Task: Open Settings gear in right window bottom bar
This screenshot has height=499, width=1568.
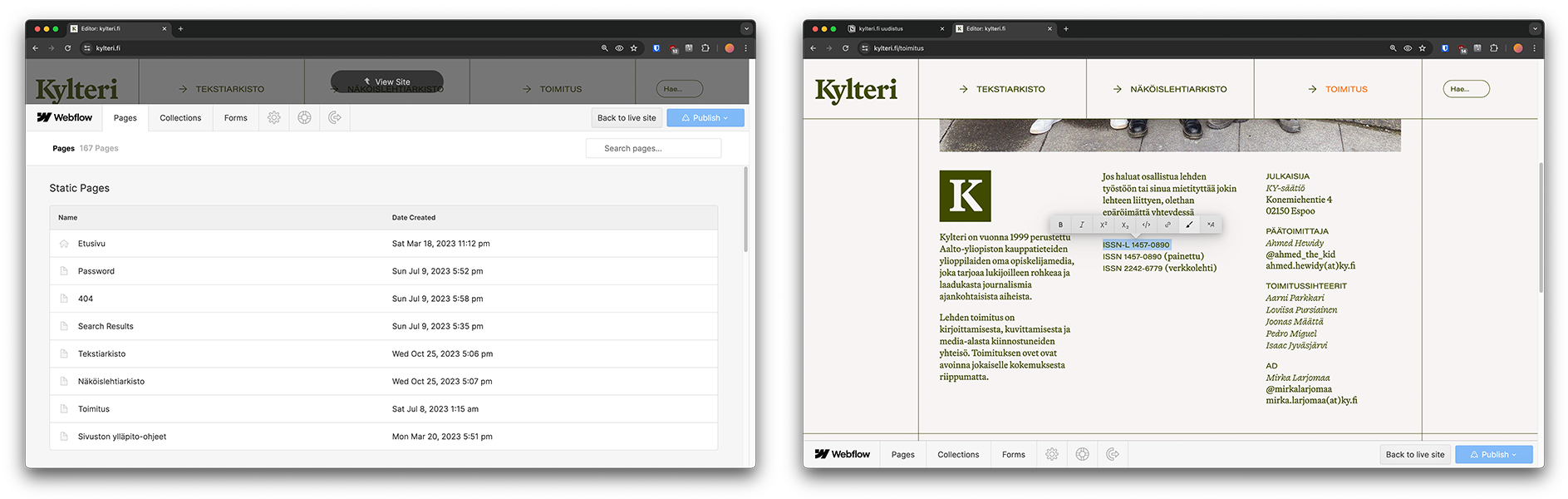Action: 1052,454
